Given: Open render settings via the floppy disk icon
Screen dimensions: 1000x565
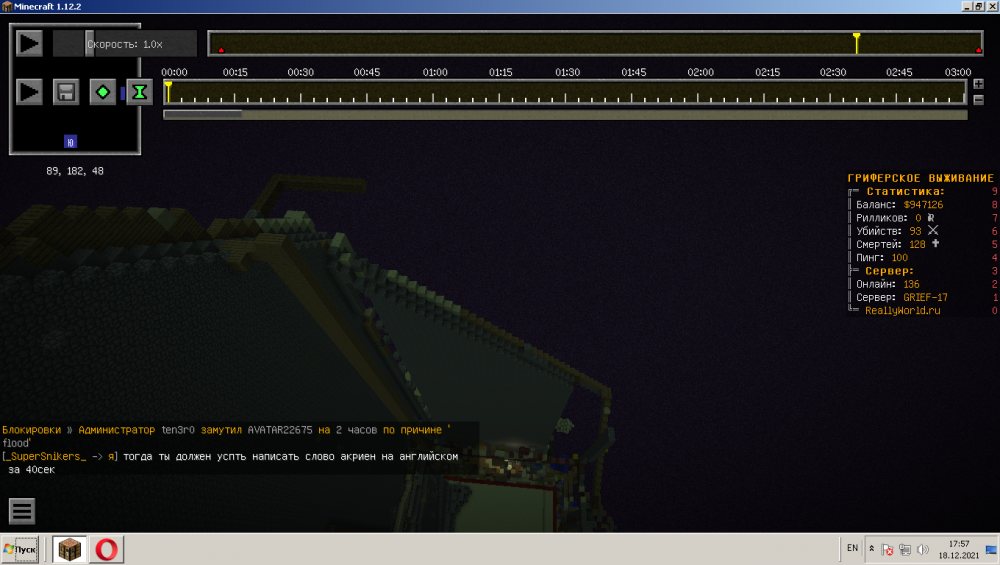Looking at the screenshot, I should (66, 92).
